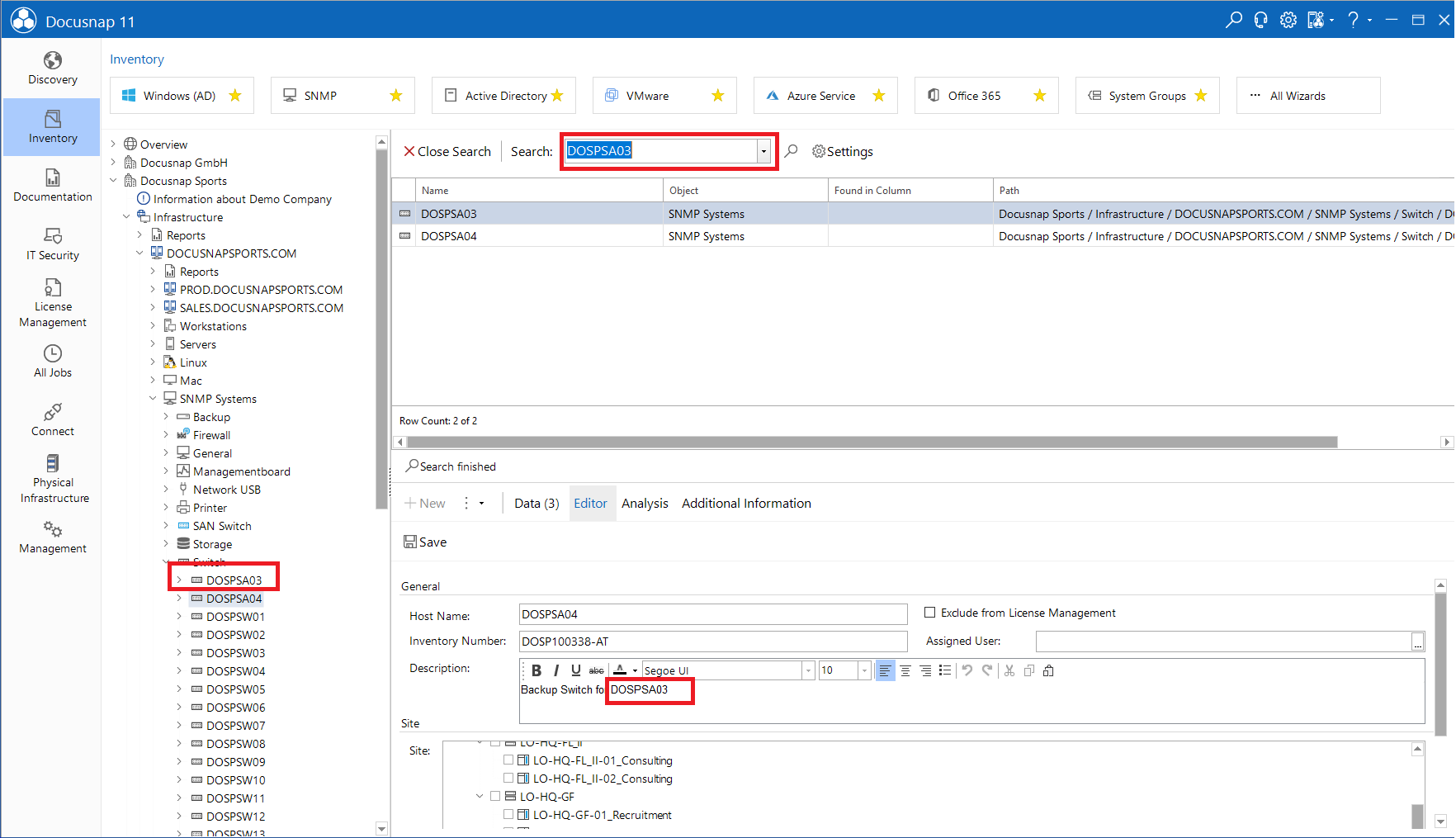This screenshot has height=838, width=1456.
Task: Switch to the Analysis tab
Action: [x=645, y=503]
